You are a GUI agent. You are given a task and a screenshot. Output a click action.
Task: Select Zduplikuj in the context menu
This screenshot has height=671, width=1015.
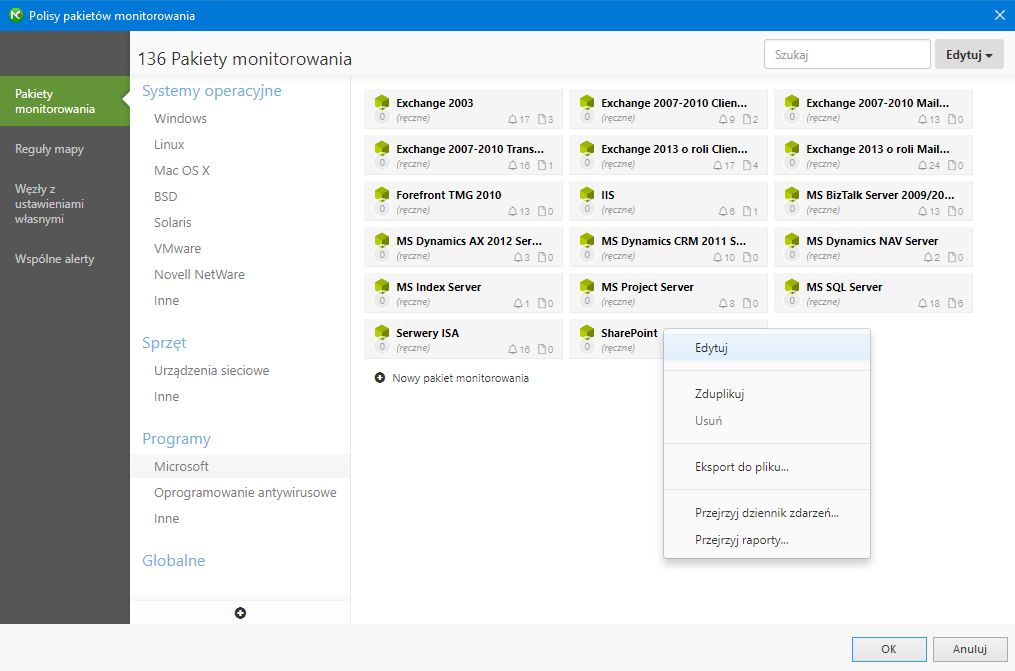click(x=719, y=394)
